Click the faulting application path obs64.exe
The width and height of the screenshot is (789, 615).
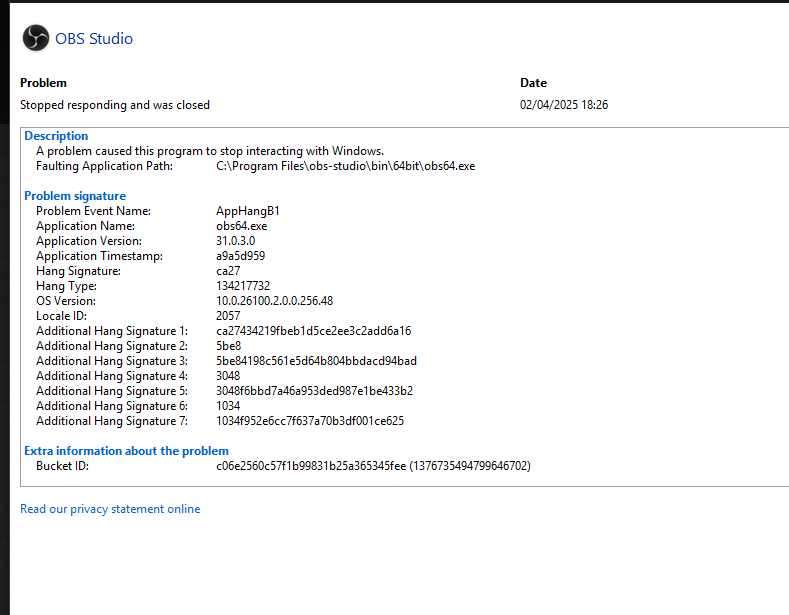[x=346, y=166]
